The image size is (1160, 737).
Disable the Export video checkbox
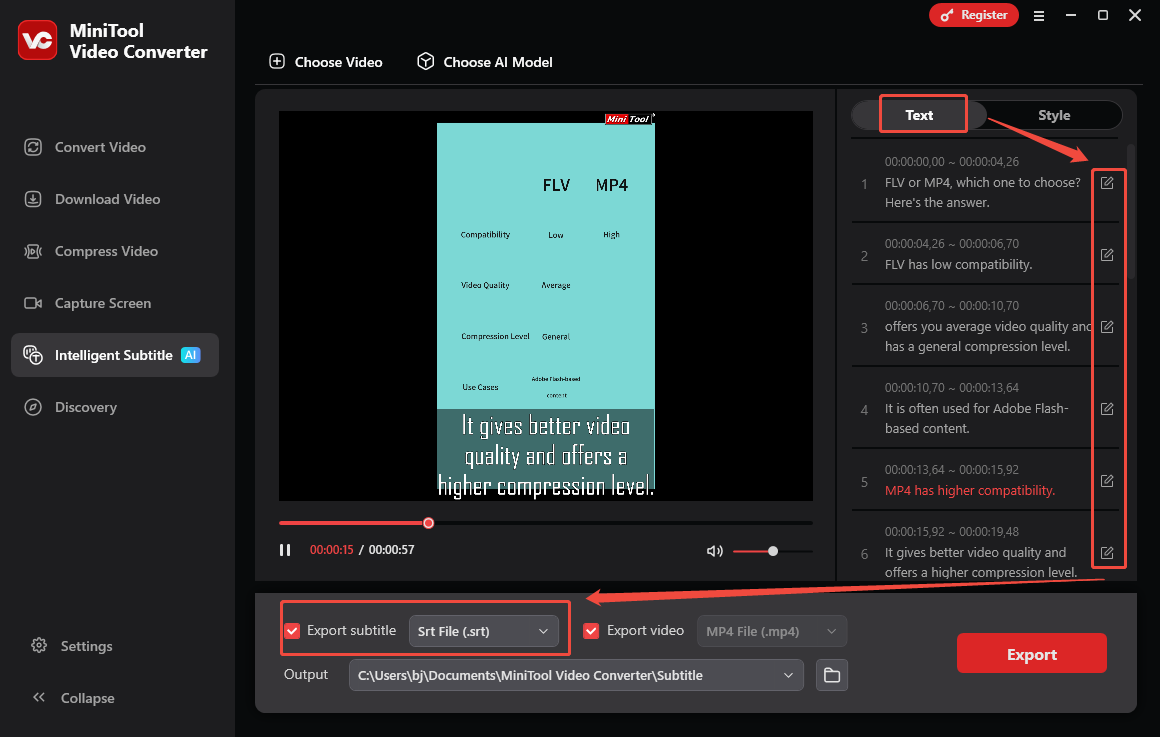[590, 631]
